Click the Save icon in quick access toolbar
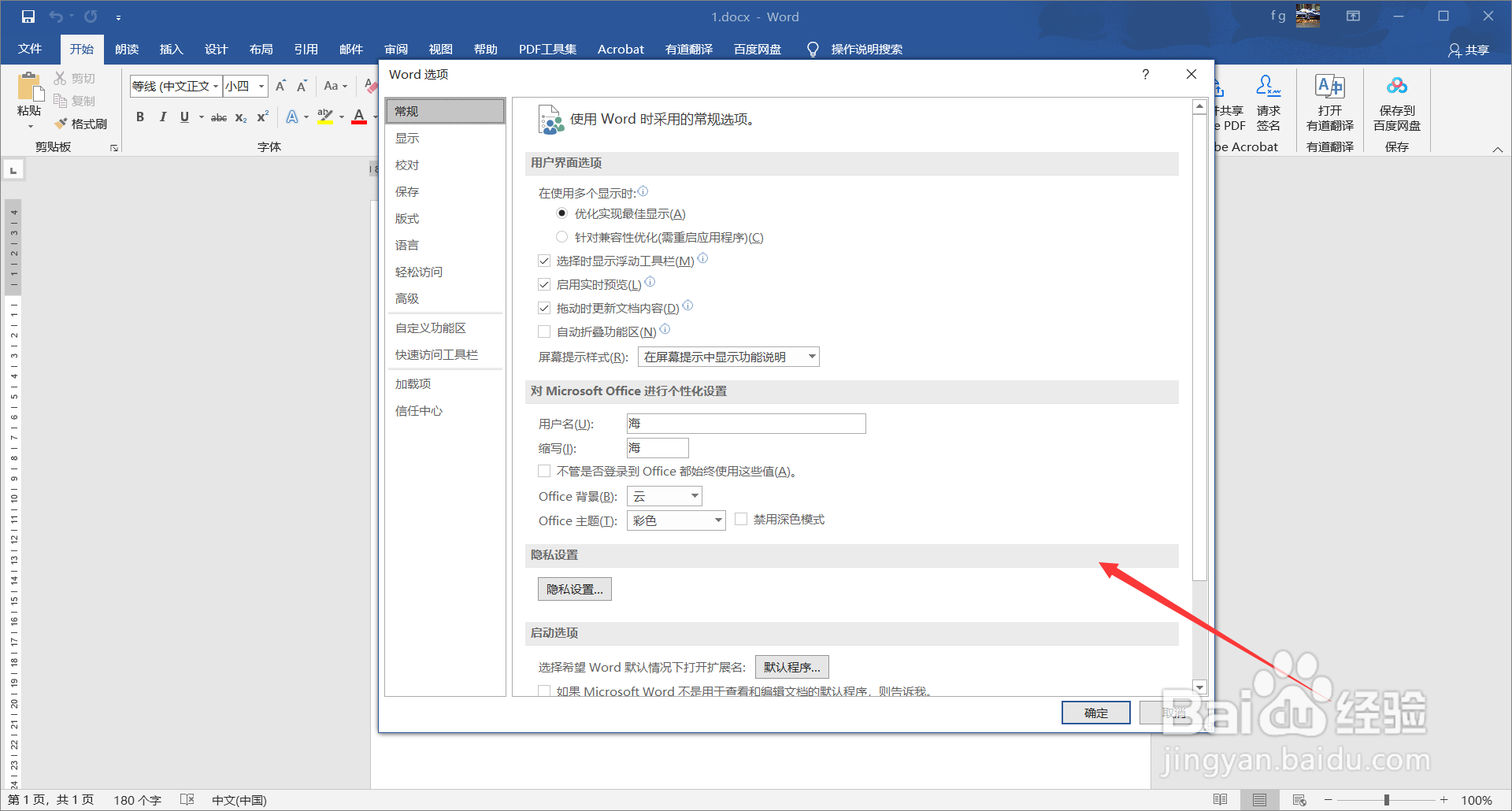The width and height of the screenshot is (1512, 811). 28,17
